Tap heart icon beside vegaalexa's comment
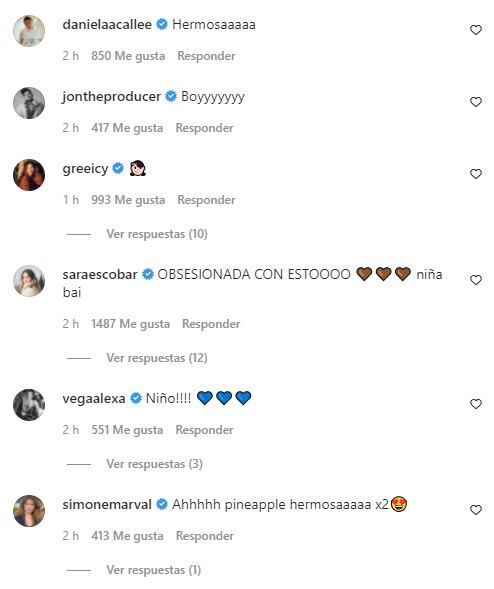This screenshot has width=494, height=589. coord(476,404)
